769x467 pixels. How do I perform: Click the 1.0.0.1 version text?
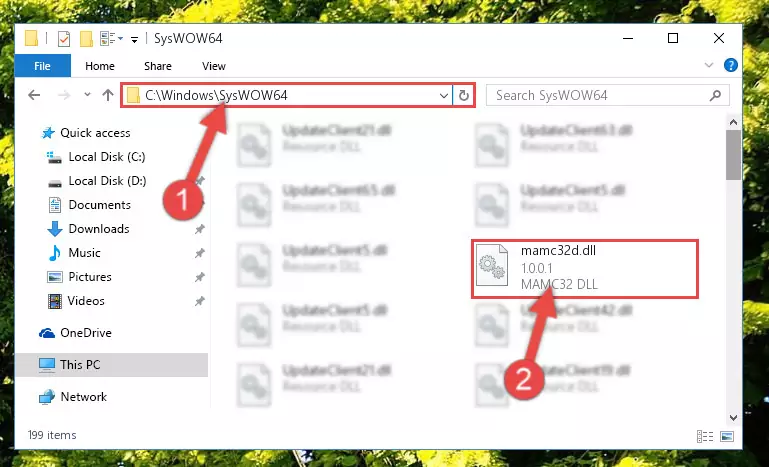pyautogui.click(x=537, y=268)
